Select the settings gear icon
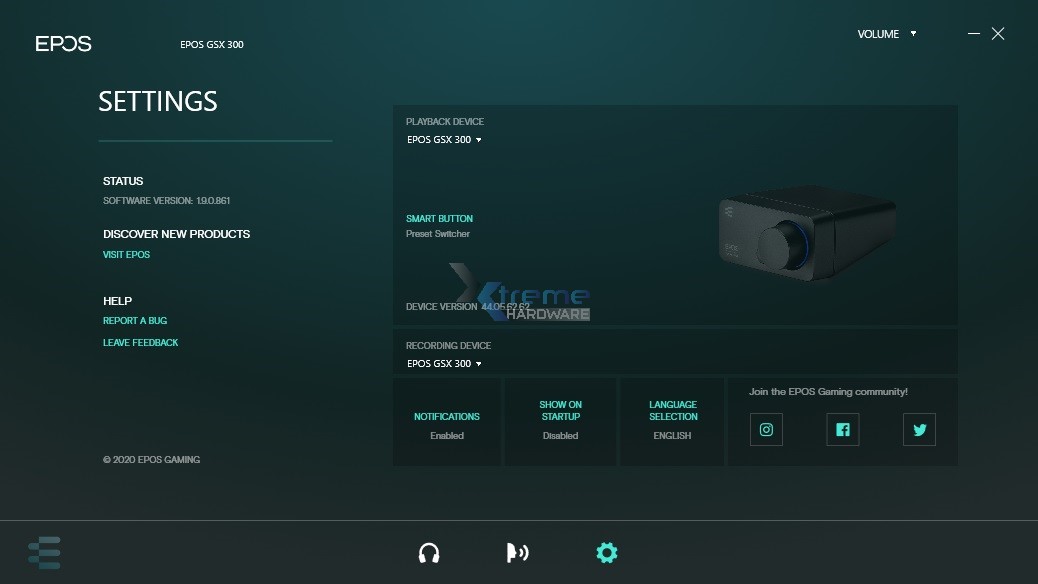The image size is (1038, 584). coord(606,553)
